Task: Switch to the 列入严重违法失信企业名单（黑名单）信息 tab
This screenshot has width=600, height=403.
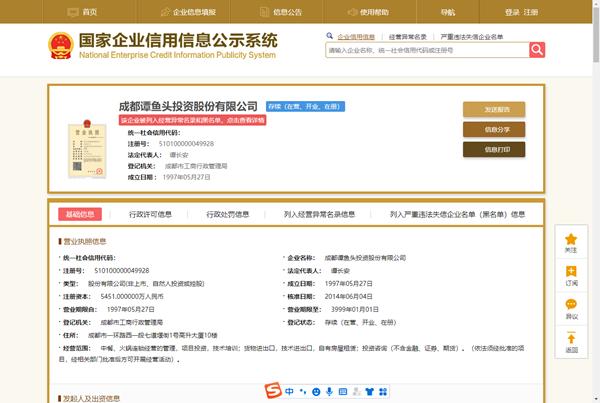Action: [457, 214]
